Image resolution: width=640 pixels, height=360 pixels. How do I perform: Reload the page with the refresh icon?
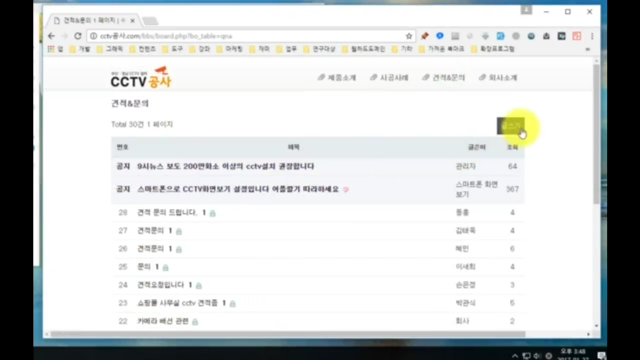pyautogui.click(x=78, y=36)
